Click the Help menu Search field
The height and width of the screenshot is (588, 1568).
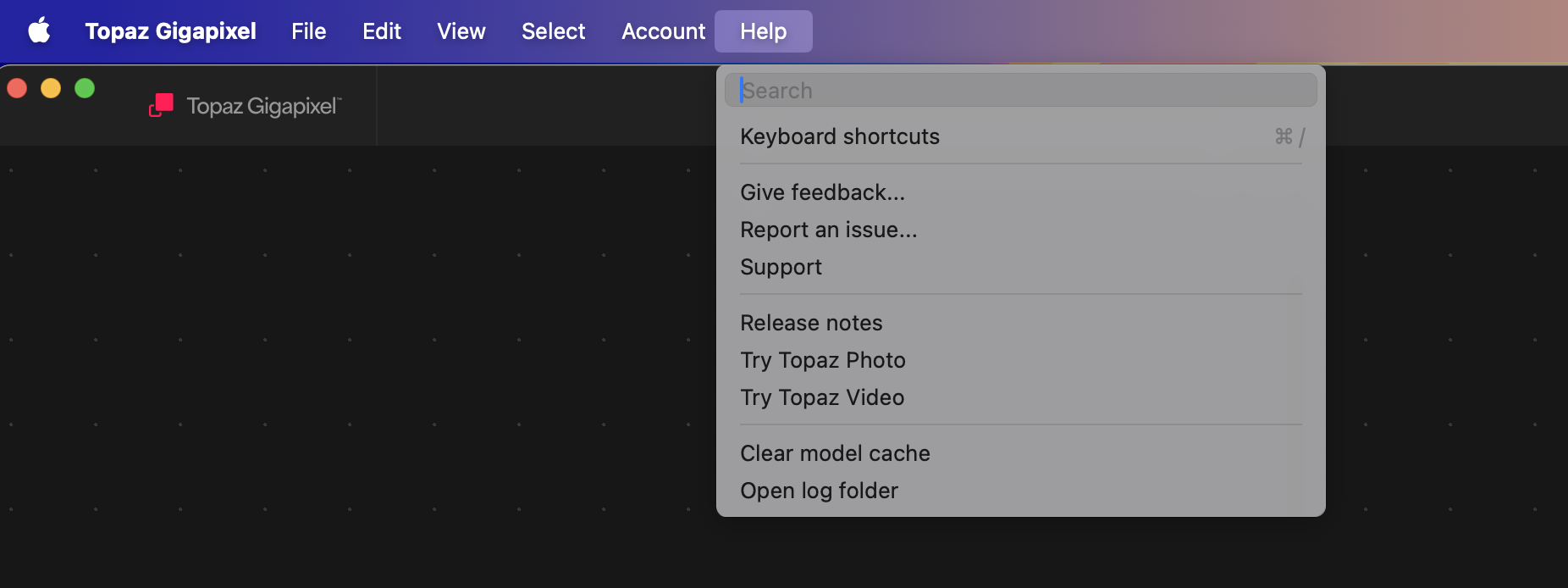tap(1020, 91)
